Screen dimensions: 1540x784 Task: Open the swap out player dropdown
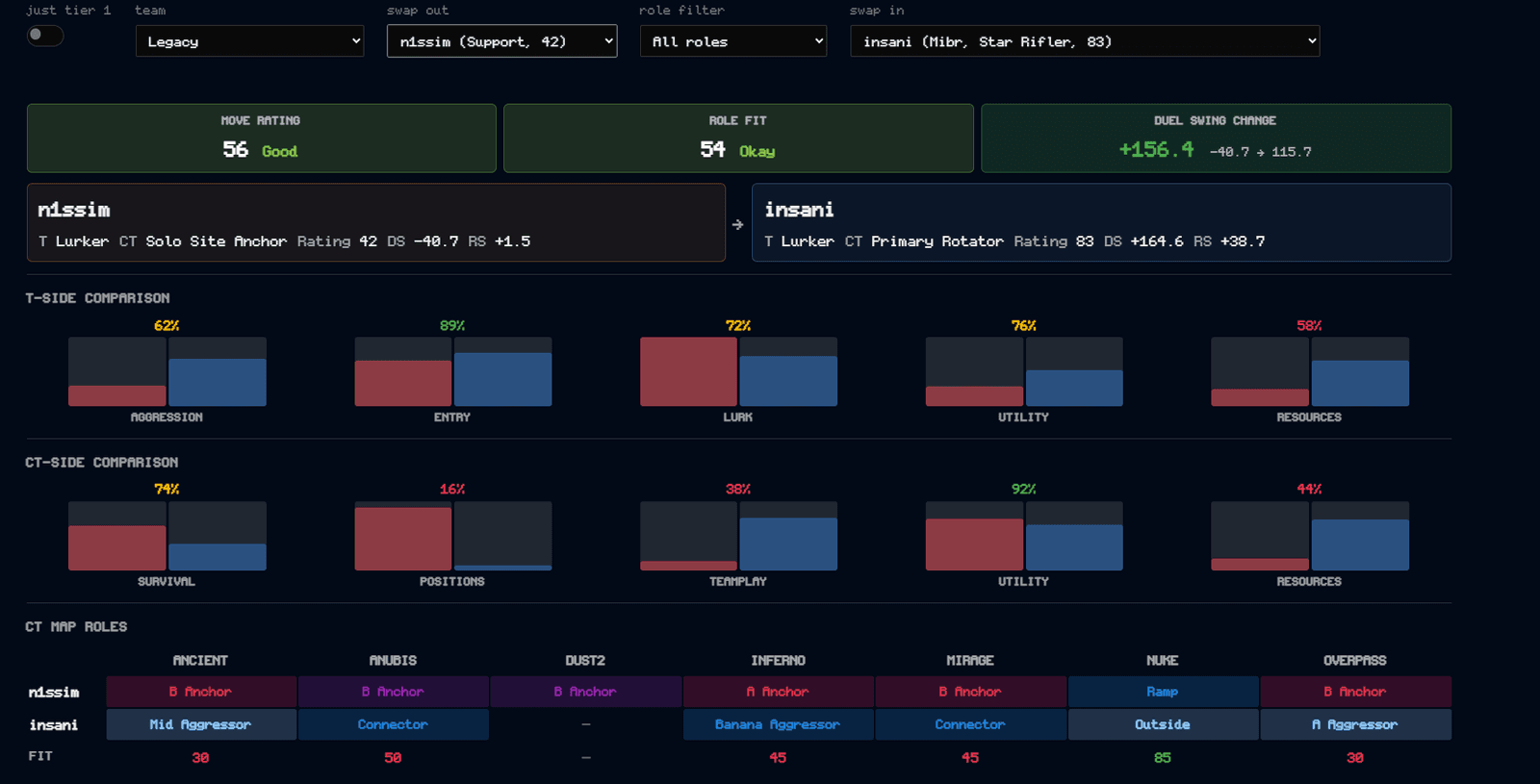(501, 41)
